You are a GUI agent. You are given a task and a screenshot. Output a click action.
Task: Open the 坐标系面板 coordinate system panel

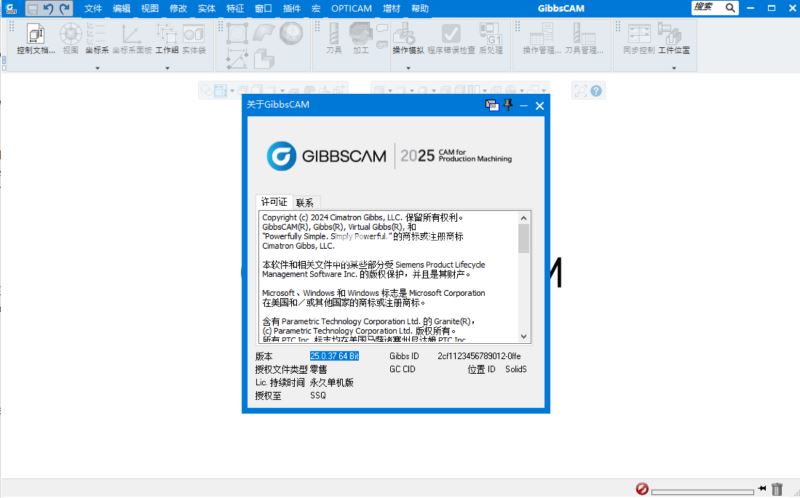(132, 38)
